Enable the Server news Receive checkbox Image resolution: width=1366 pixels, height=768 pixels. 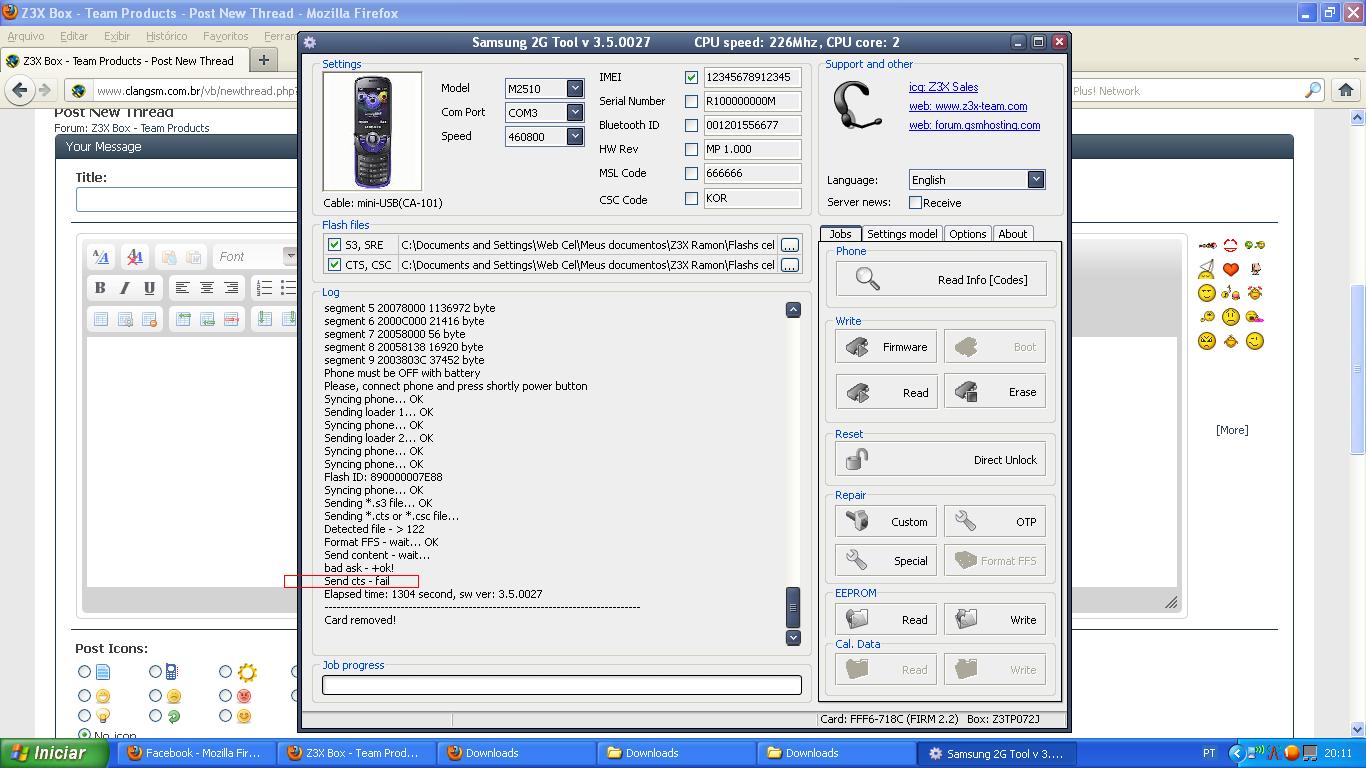(915, 202)
